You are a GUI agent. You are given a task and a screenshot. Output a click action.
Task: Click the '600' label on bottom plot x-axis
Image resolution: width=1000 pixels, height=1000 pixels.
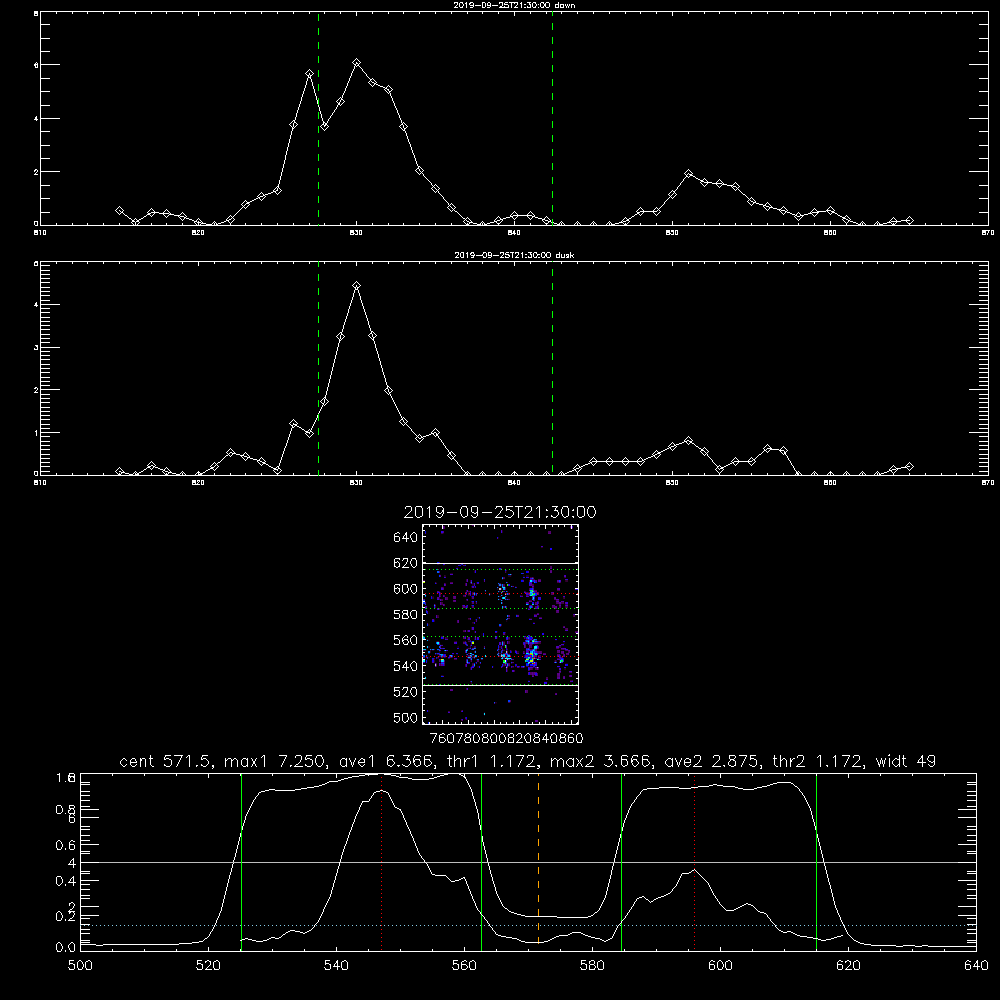(720, 966)
